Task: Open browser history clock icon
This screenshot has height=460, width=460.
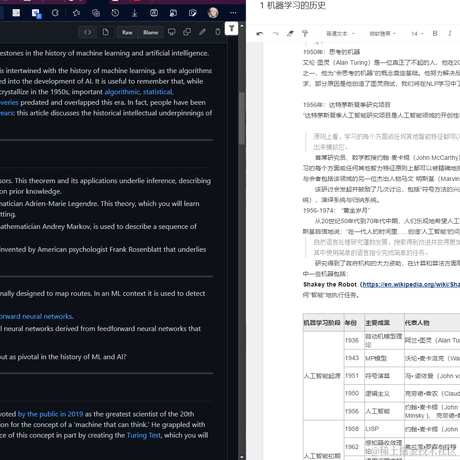Action: tap(115, 13)
